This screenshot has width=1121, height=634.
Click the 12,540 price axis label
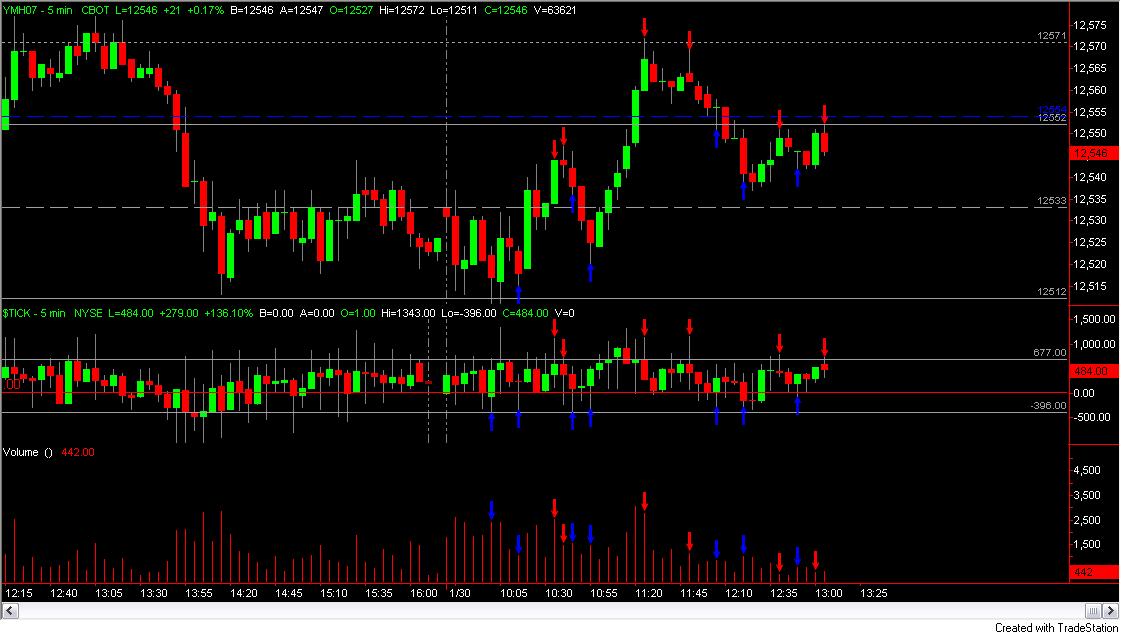[x=1091, y=177]
